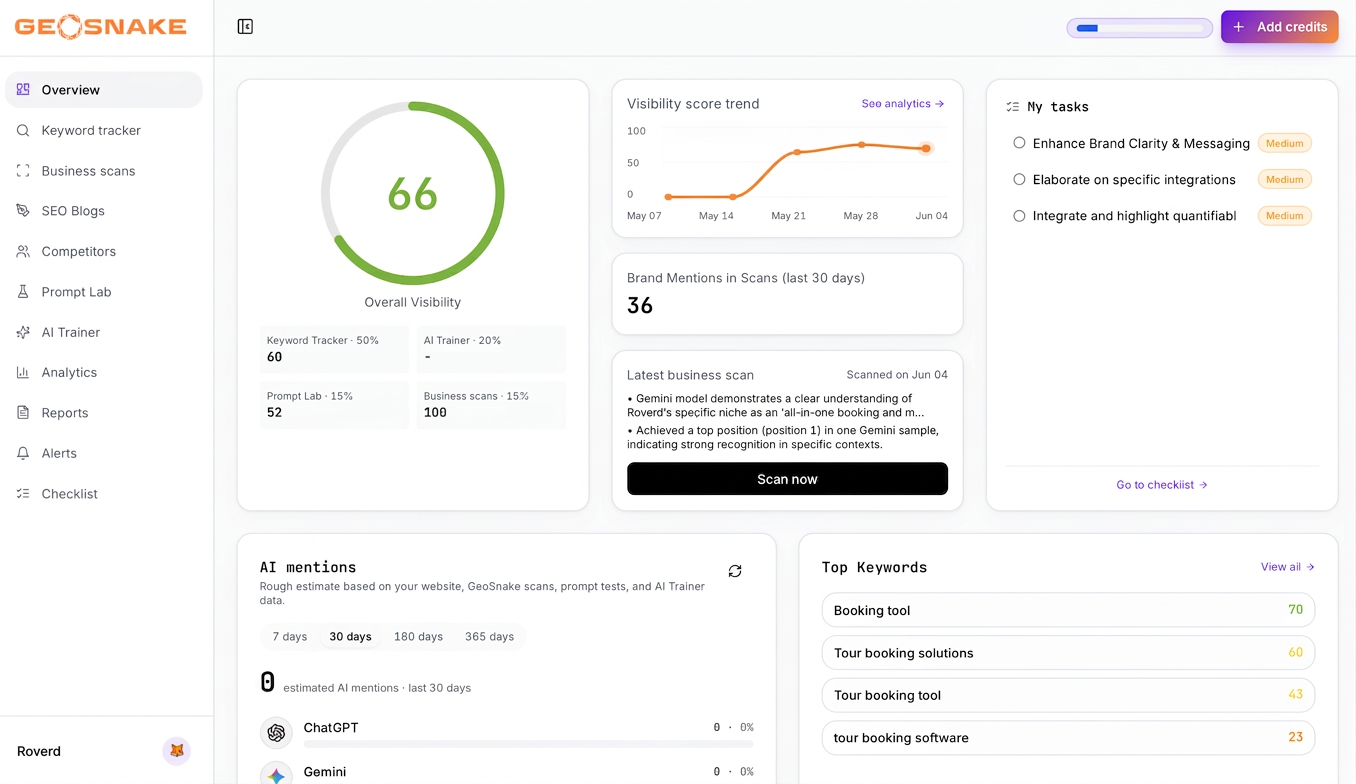
Task: Navigate to Prompt Lab
Action: pos(104,292)
